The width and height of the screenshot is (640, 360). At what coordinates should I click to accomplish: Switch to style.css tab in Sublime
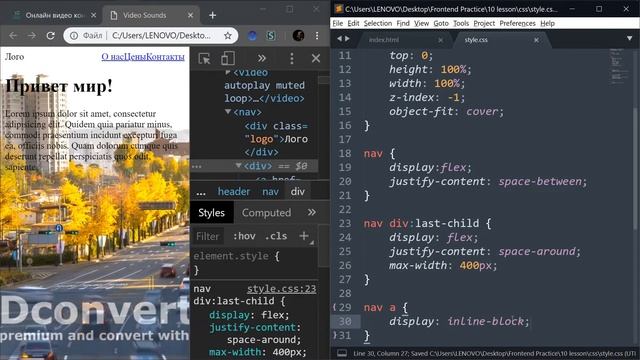coord(476,40)
